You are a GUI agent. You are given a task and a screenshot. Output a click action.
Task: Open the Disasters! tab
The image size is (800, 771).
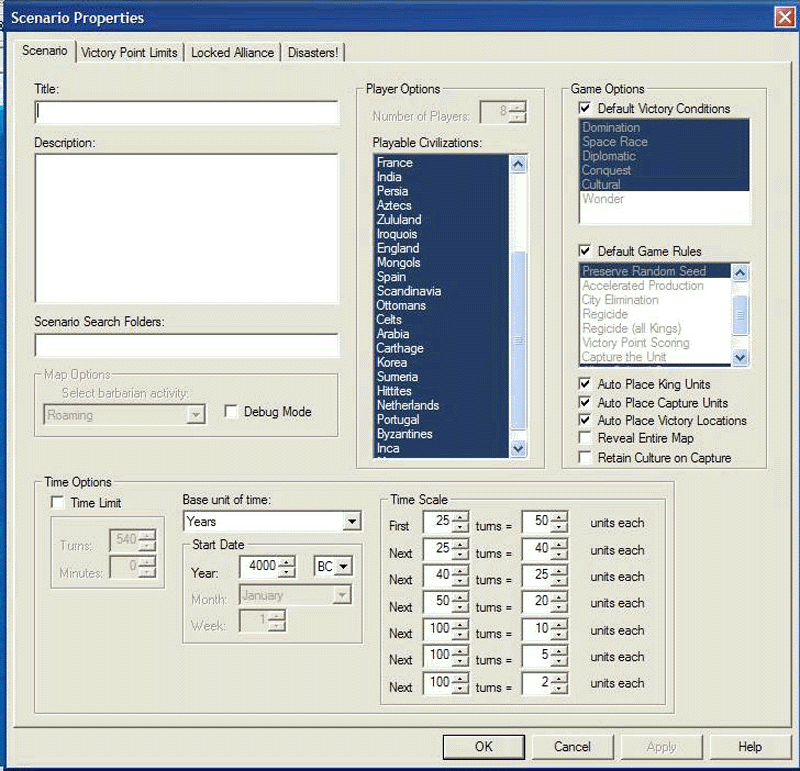coord(313,52)
